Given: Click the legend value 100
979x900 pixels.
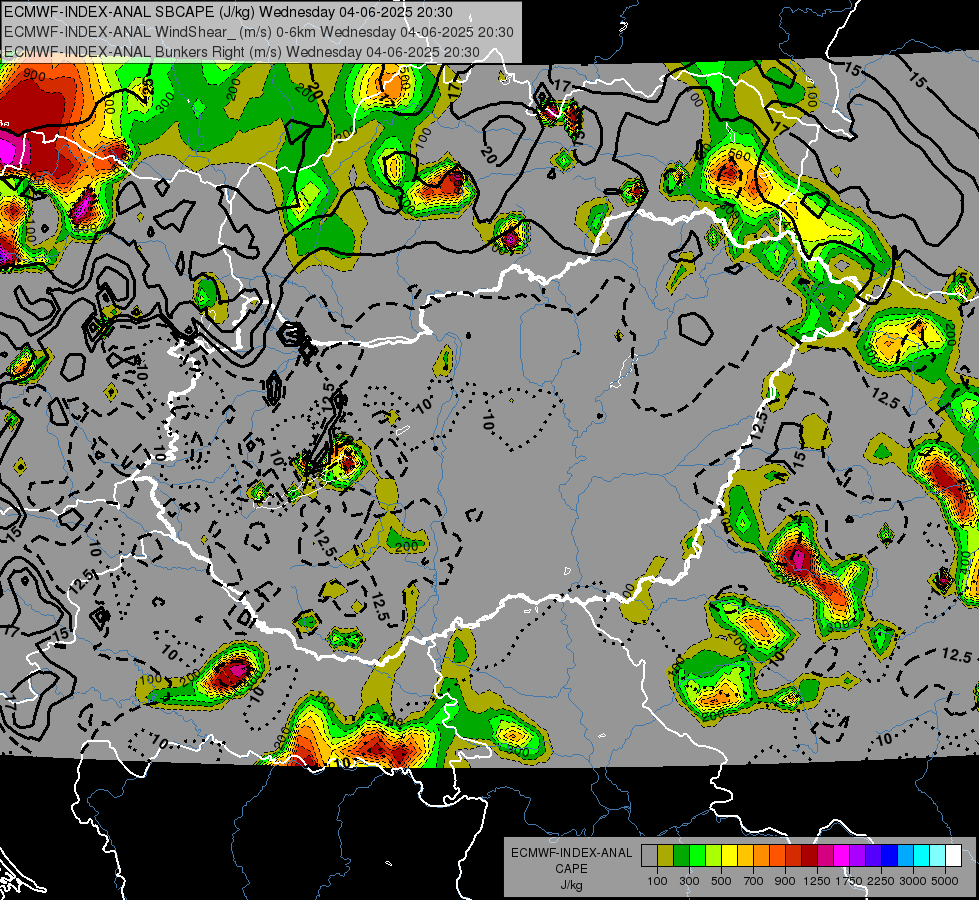Looking at the screenshot, I should point(657,881).
